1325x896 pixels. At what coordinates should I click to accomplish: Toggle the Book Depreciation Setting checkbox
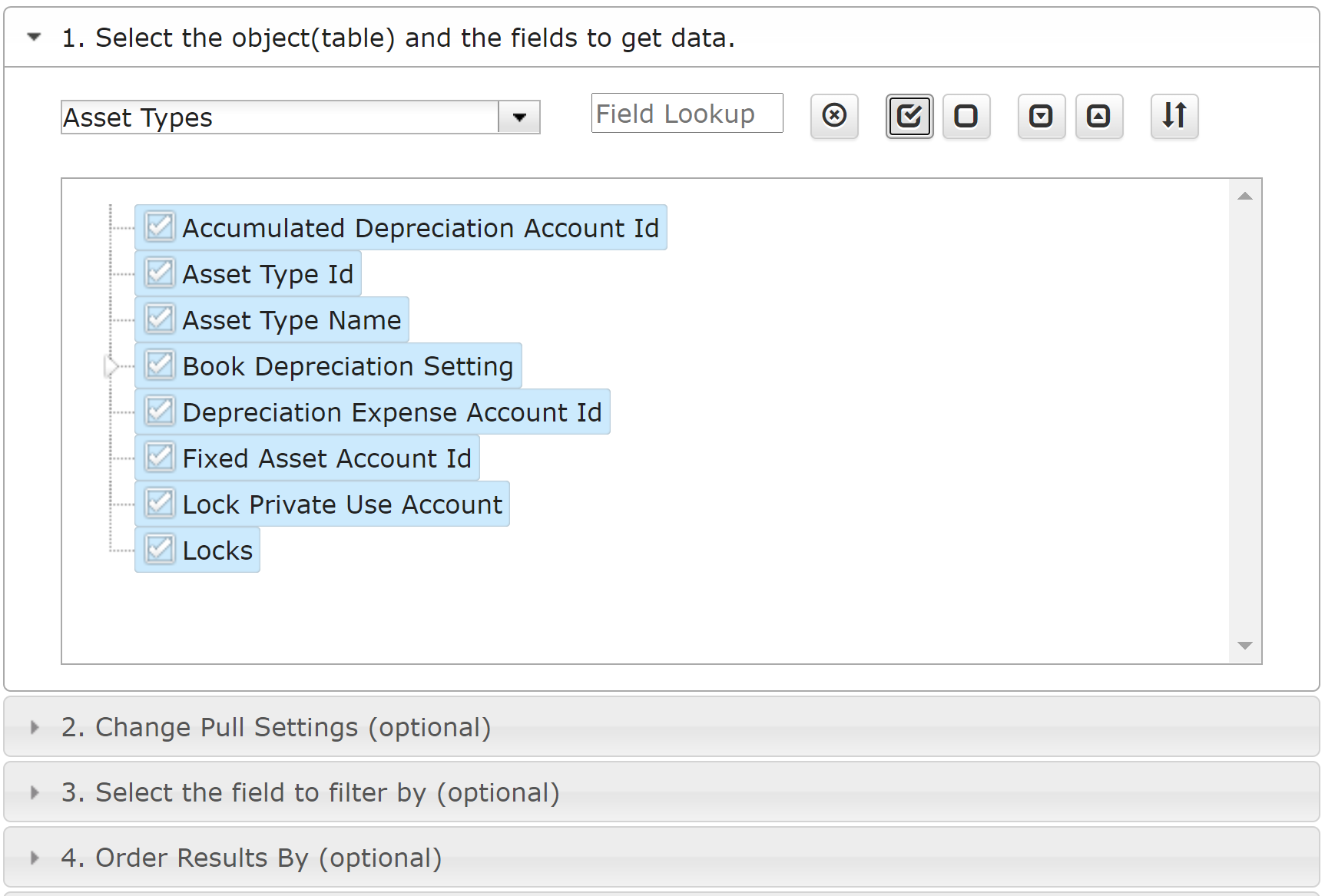click(x=160, y=365)
